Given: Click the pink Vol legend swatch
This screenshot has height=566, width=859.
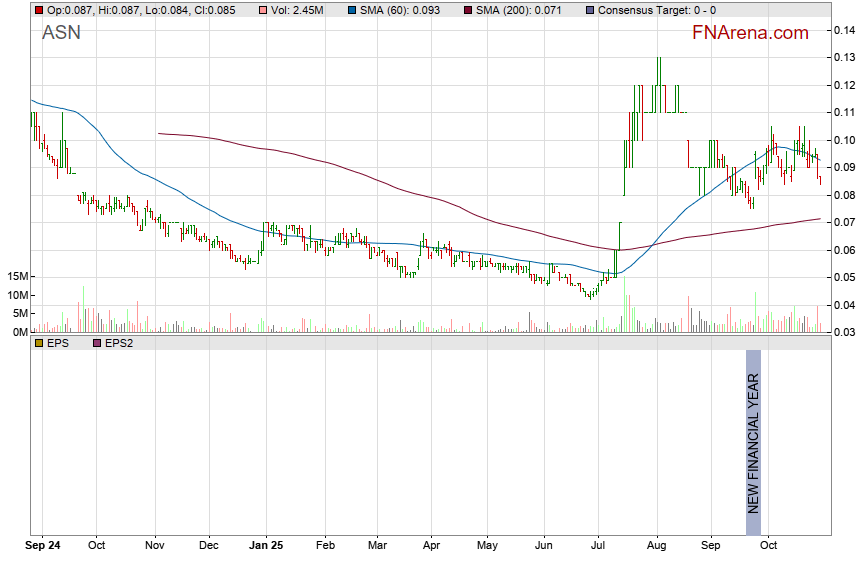Looking at the screenshot, I should coord(263,10).
